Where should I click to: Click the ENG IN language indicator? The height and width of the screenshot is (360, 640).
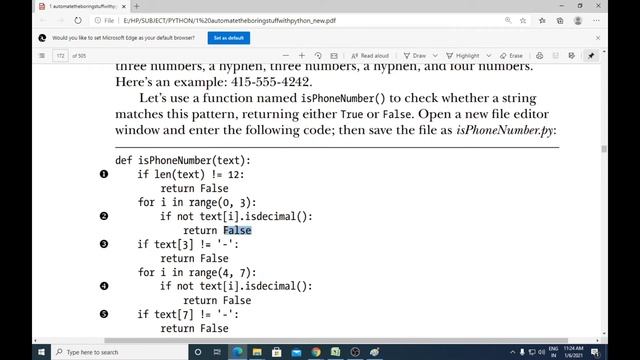click(553, 352)
